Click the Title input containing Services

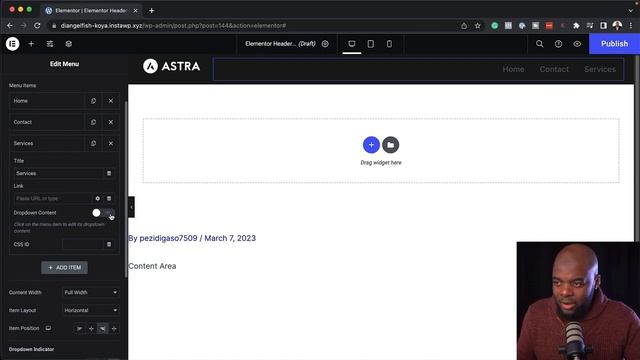(59, 173)
